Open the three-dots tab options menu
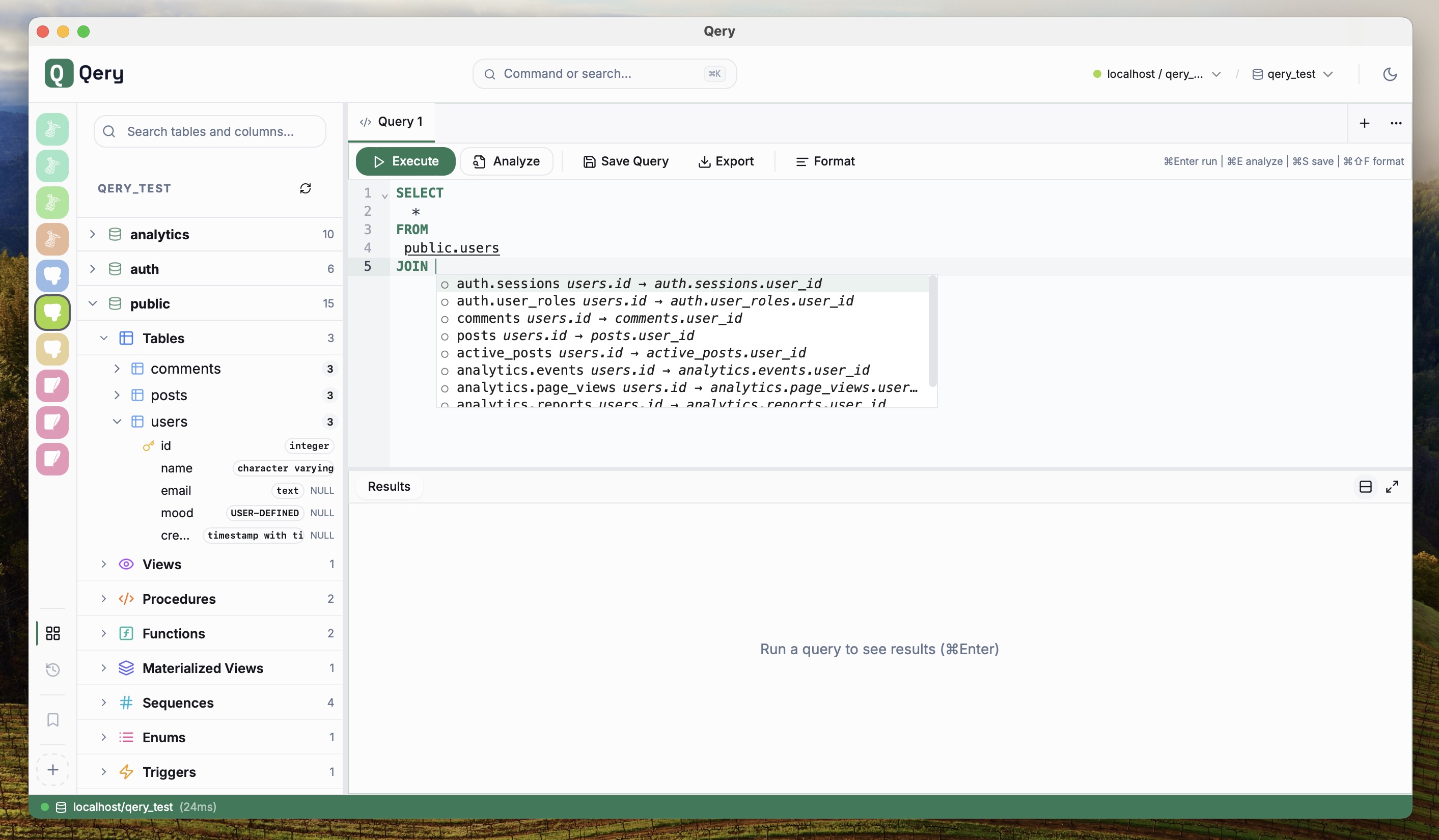 click(x=1396, y=123)
